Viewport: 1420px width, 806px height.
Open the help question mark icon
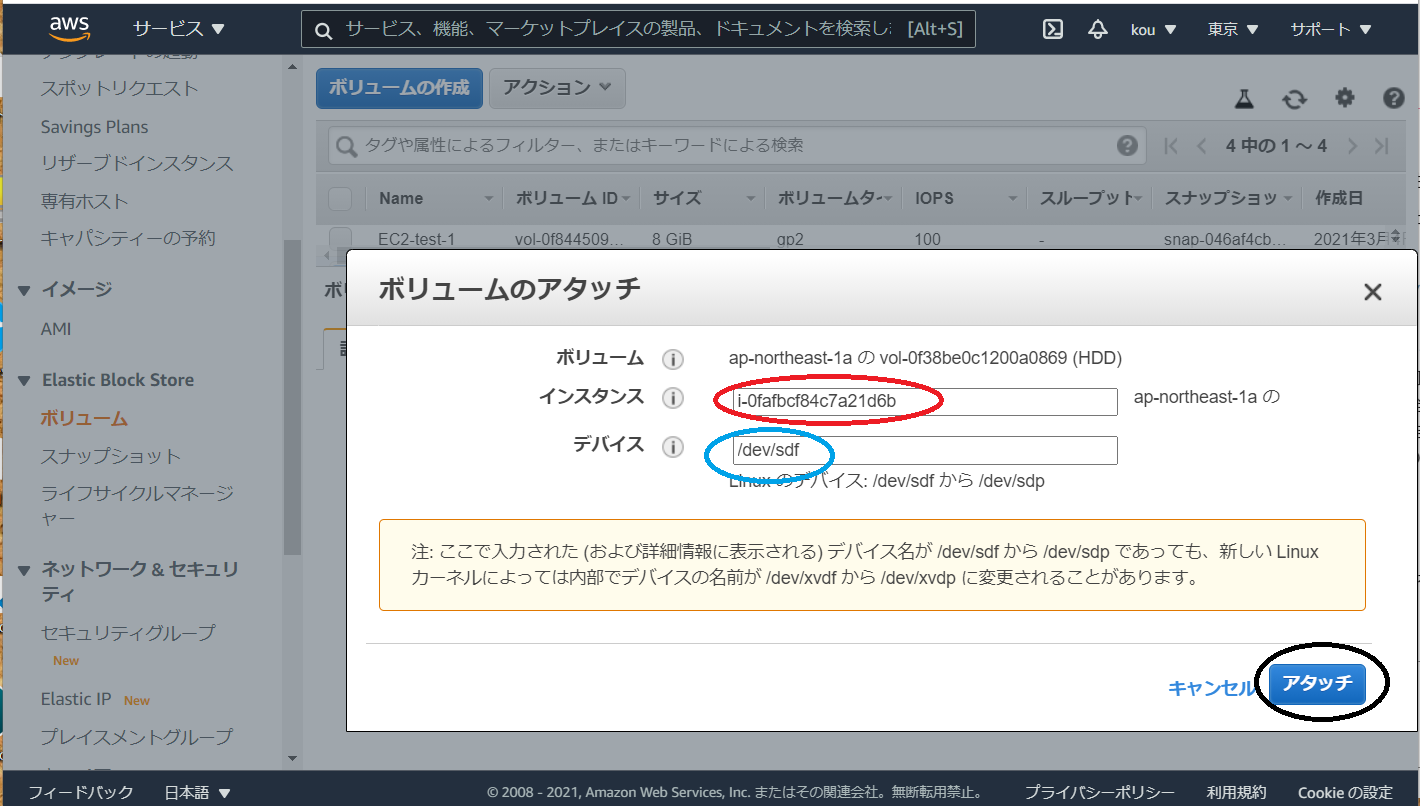click(1395, 99)
